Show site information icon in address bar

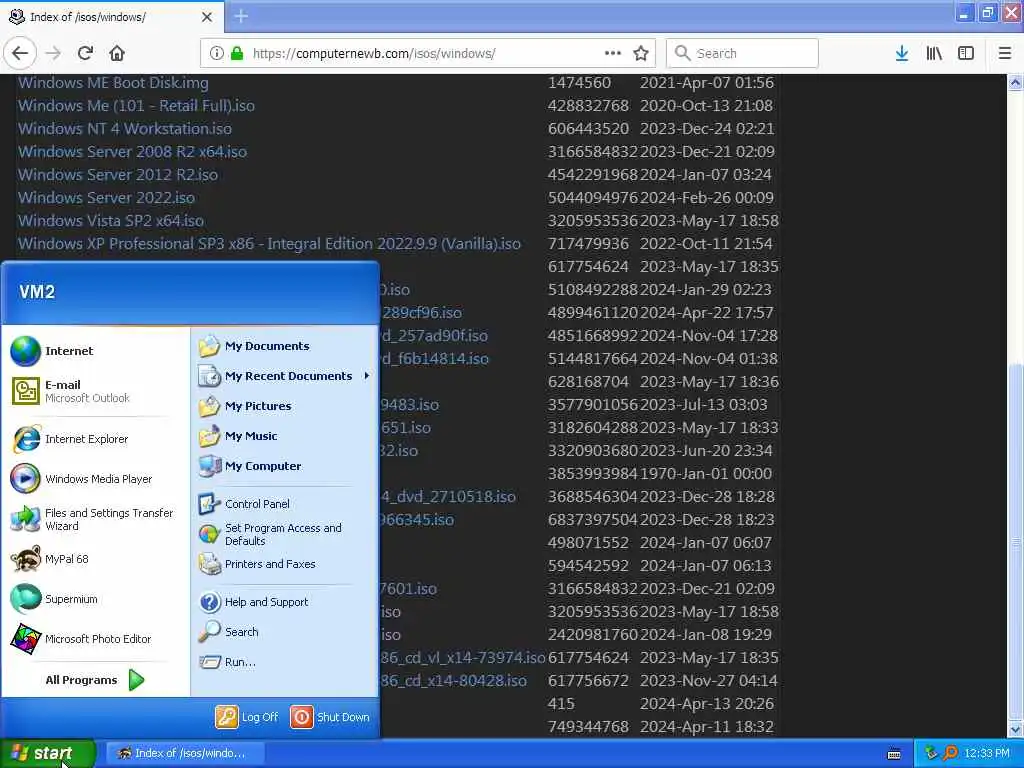[216, 53]
